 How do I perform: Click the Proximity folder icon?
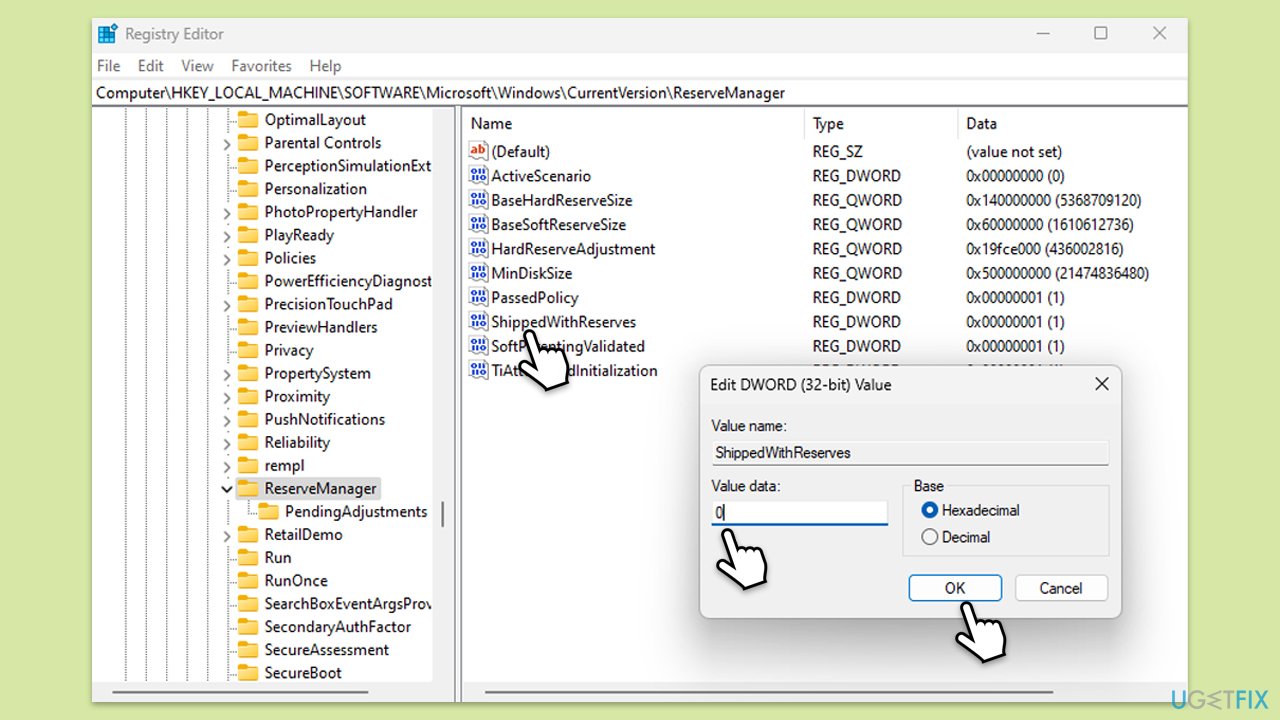coord(247,396)
